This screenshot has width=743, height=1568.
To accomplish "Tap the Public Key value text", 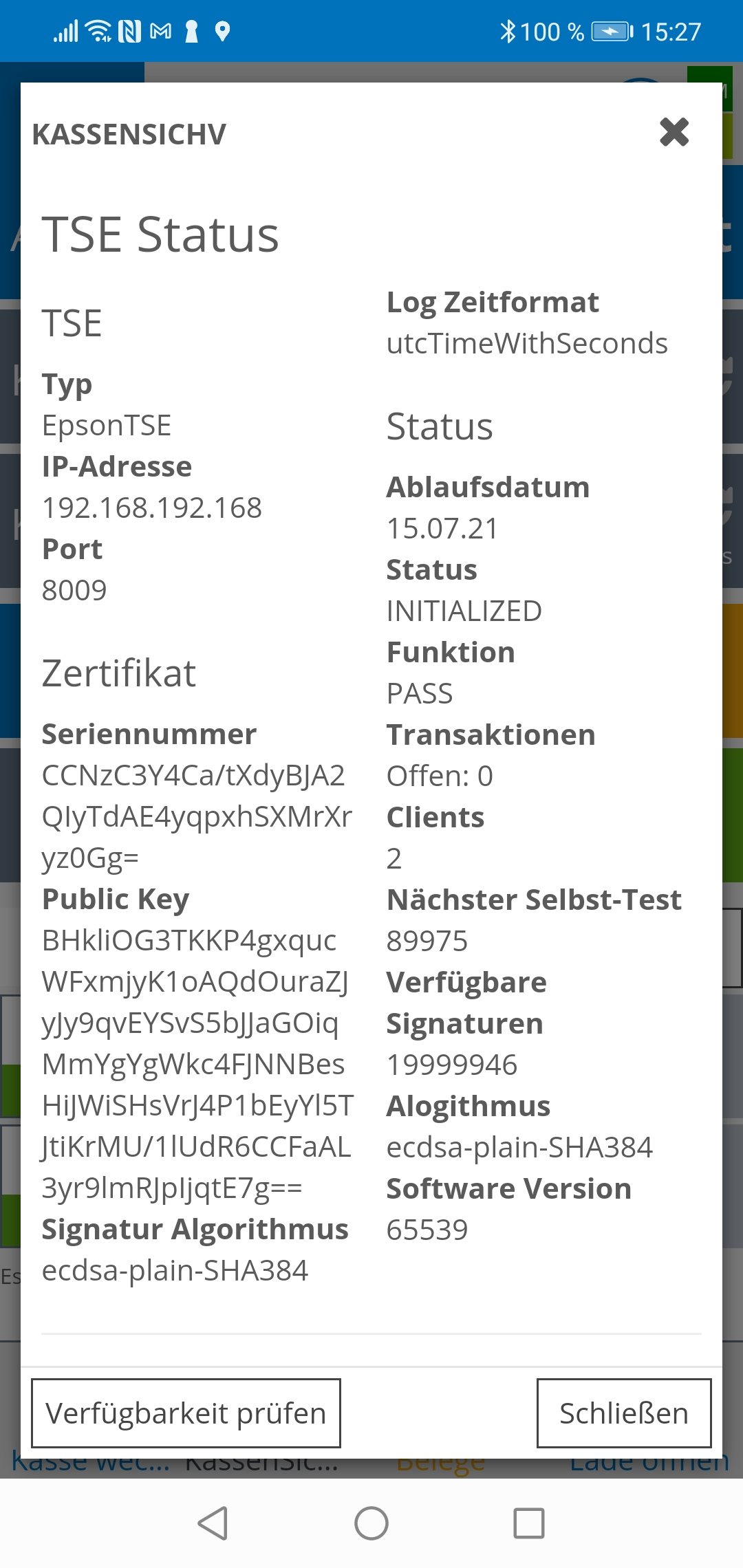I will click(x=196, y=1064).
